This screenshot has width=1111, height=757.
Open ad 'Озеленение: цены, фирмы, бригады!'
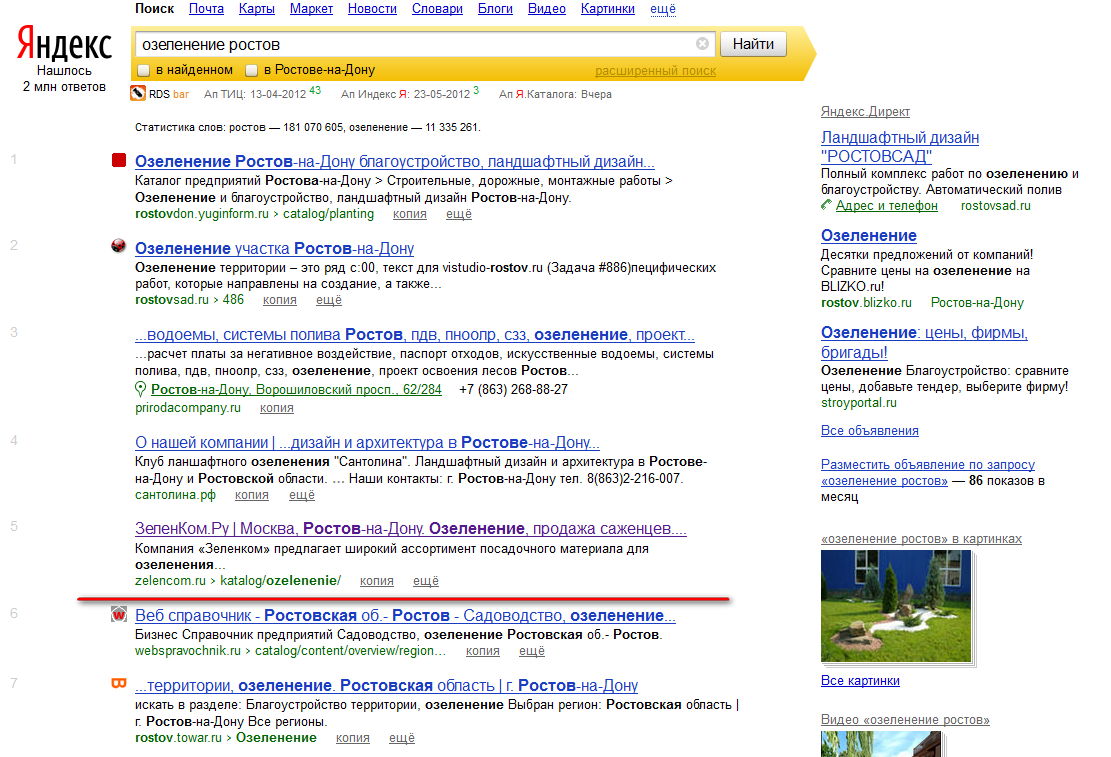(924, 342)
